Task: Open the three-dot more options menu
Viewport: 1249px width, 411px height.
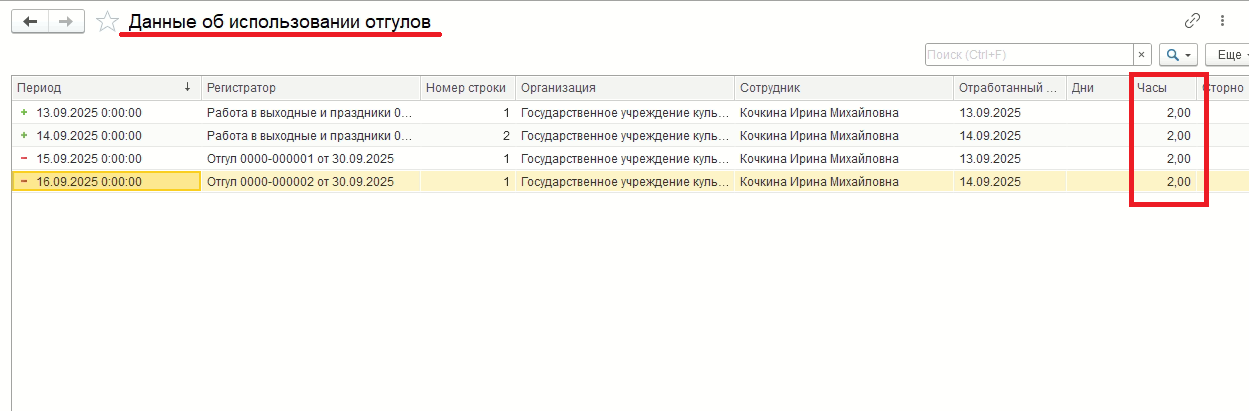Action: [x=1223, y=21]
